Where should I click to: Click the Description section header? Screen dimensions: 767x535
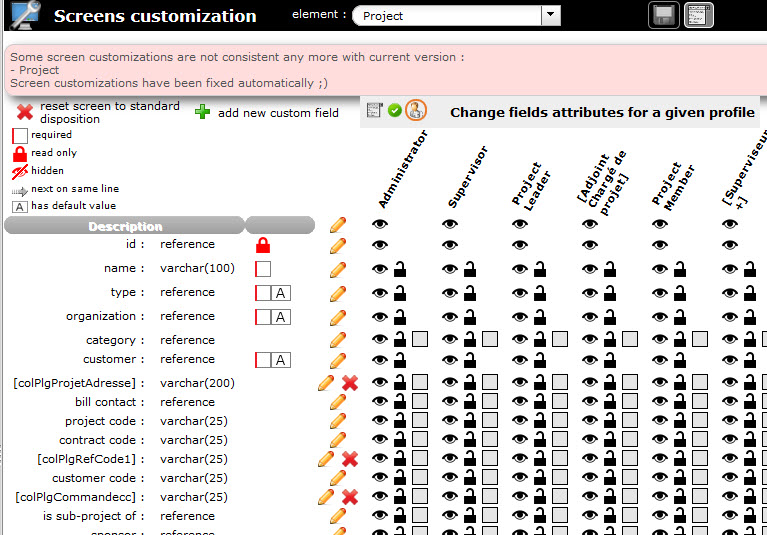(x=124, y=226)
